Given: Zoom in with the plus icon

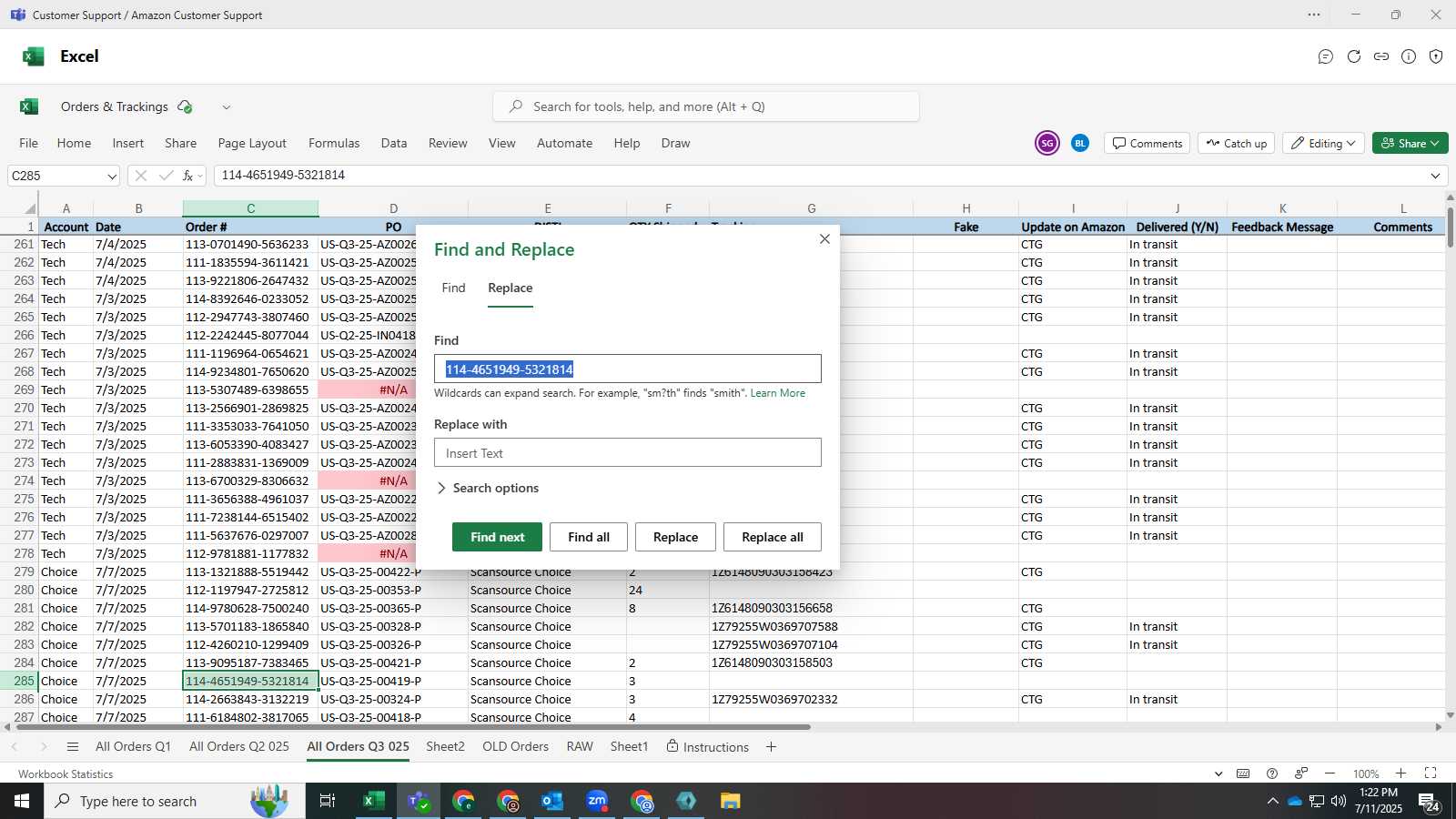Looking at the screenshot, I should pos(1401,773).
